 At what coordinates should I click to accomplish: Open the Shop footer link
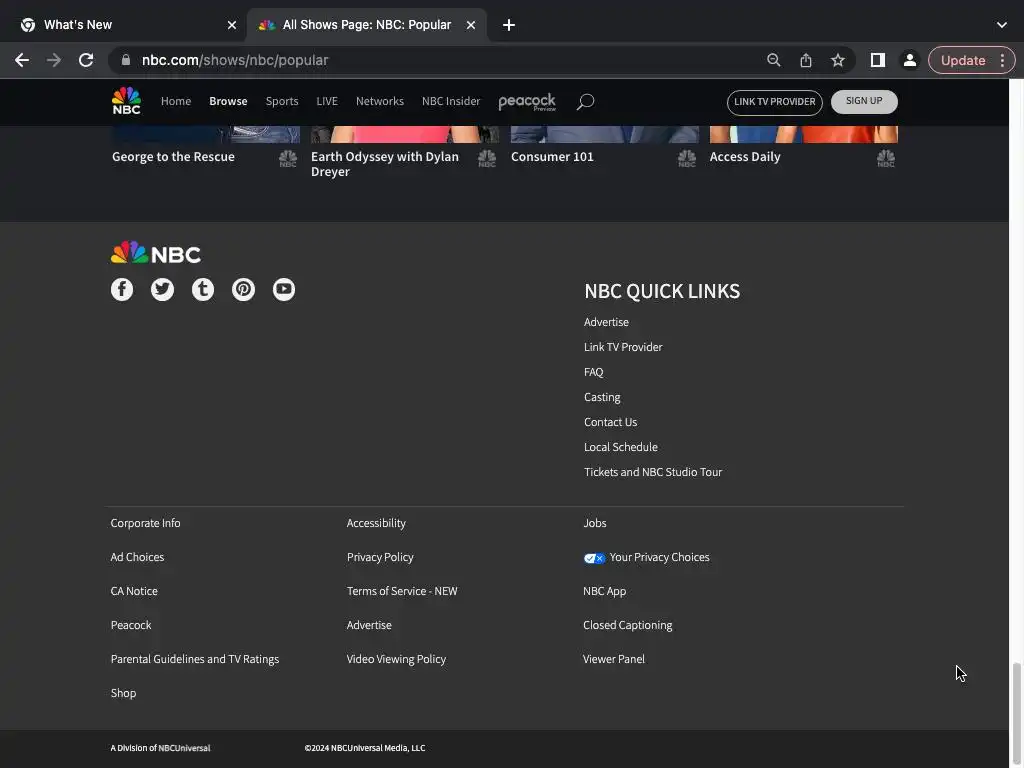click(123, 693)
